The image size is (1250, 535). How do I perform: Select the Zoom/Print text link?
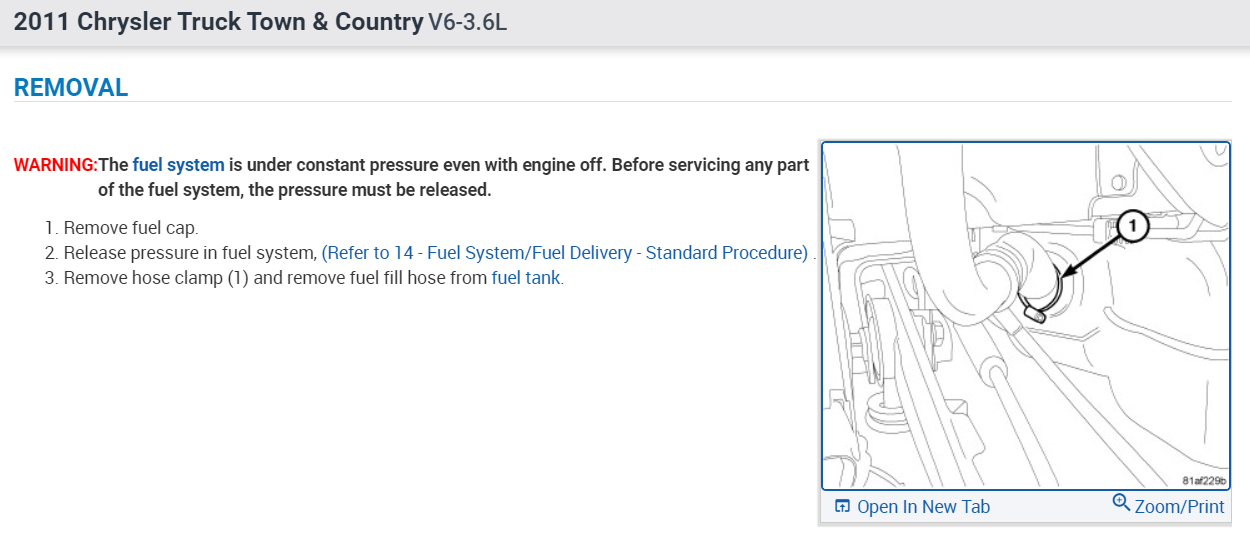tap(1179, 507)
